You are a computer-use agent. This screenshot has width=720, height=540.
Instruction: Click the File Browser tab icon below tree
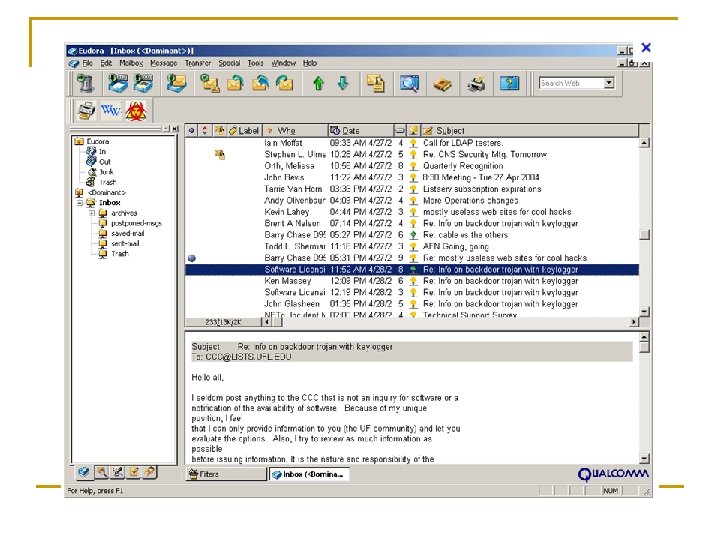[101, 472]
